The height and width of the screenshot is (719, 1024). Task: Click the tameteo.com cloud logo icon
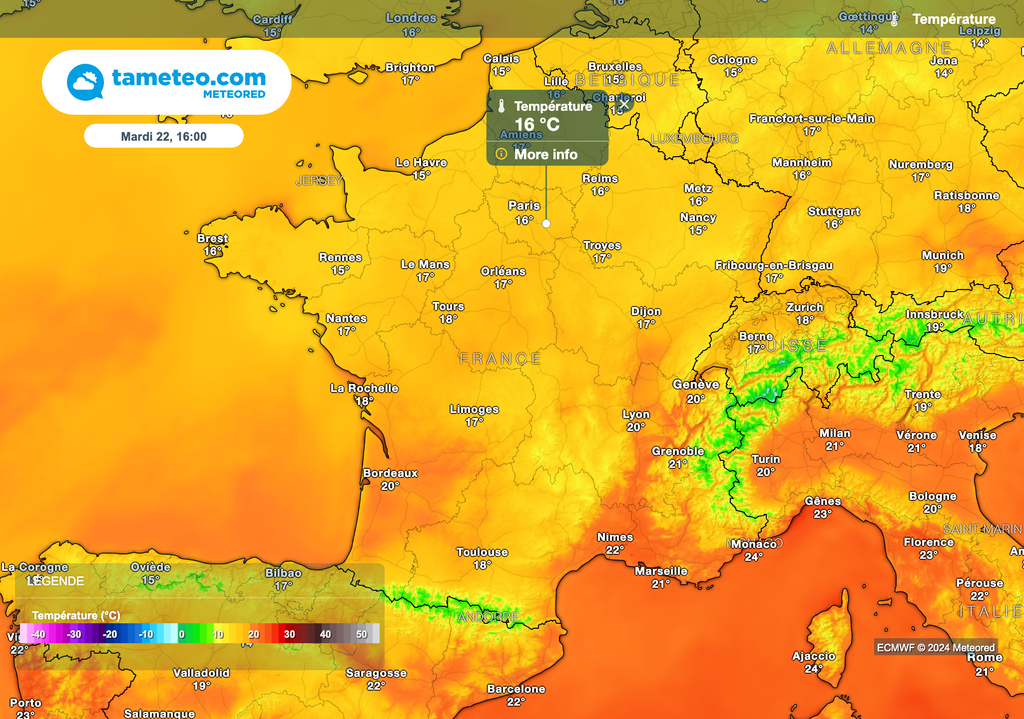(85, 82)
